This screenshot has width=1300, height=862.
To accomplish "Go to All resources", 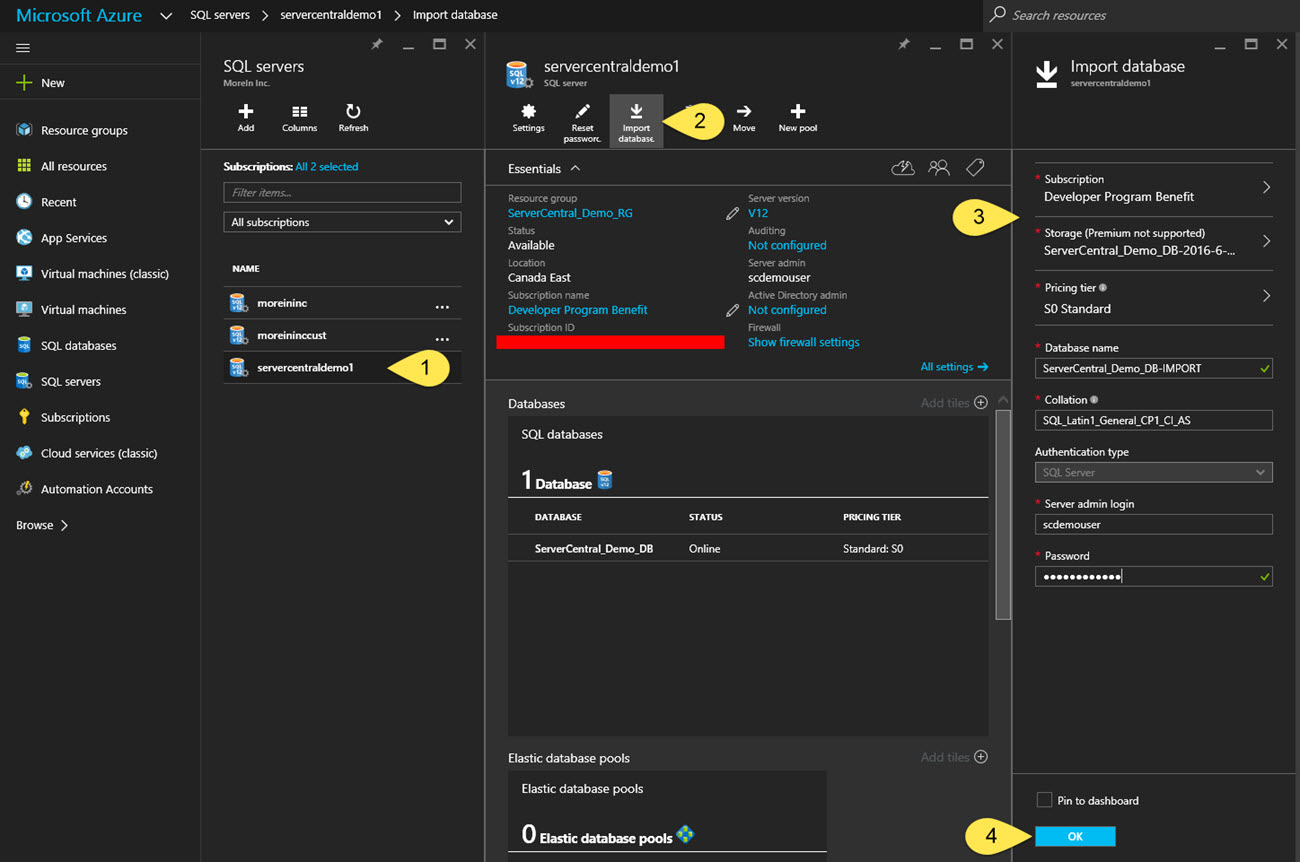I will click(62, 166).
